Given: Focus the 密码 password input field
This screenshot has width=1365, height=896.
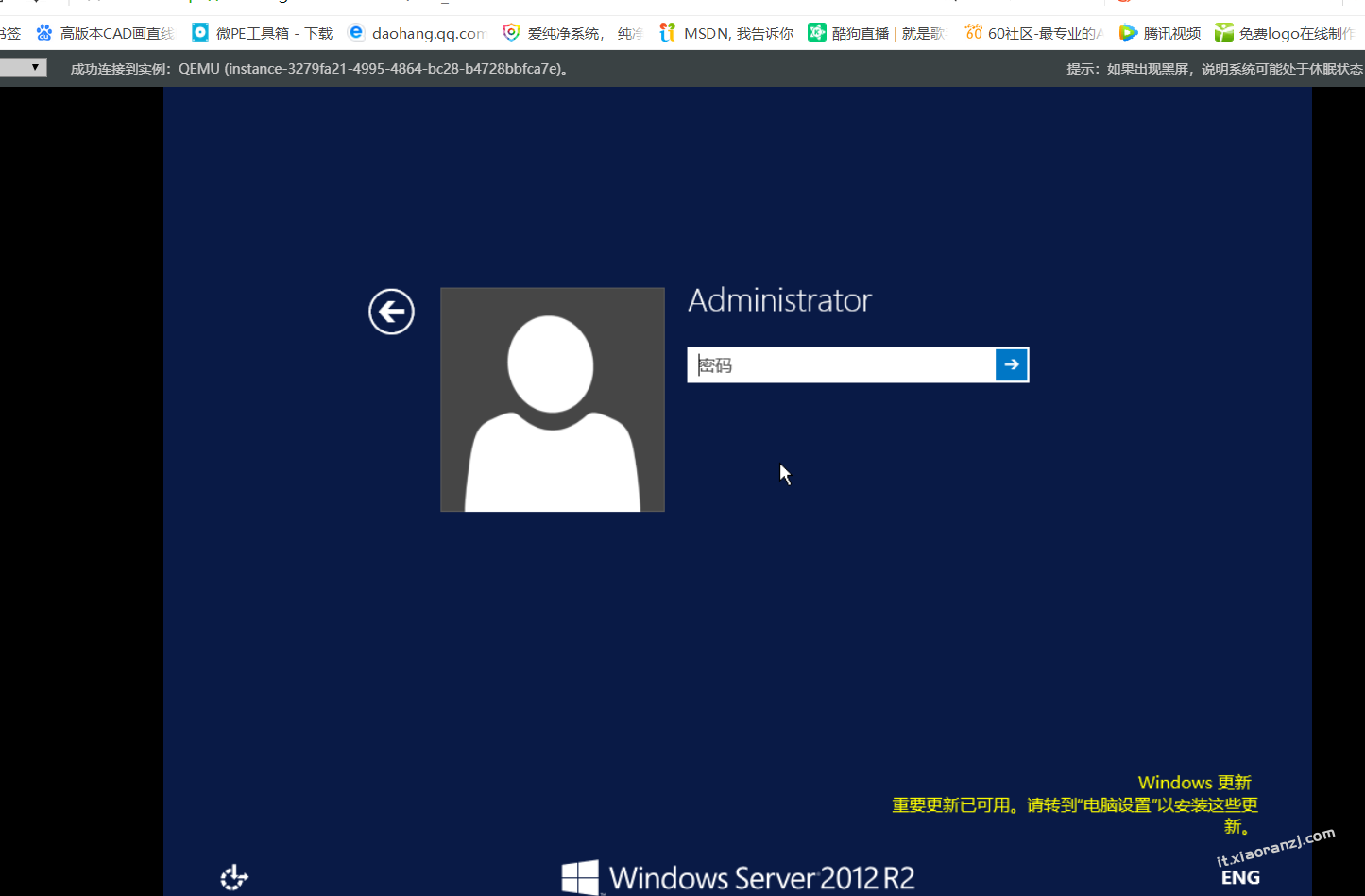Looking at the screenshot, I should pos(842,365).
